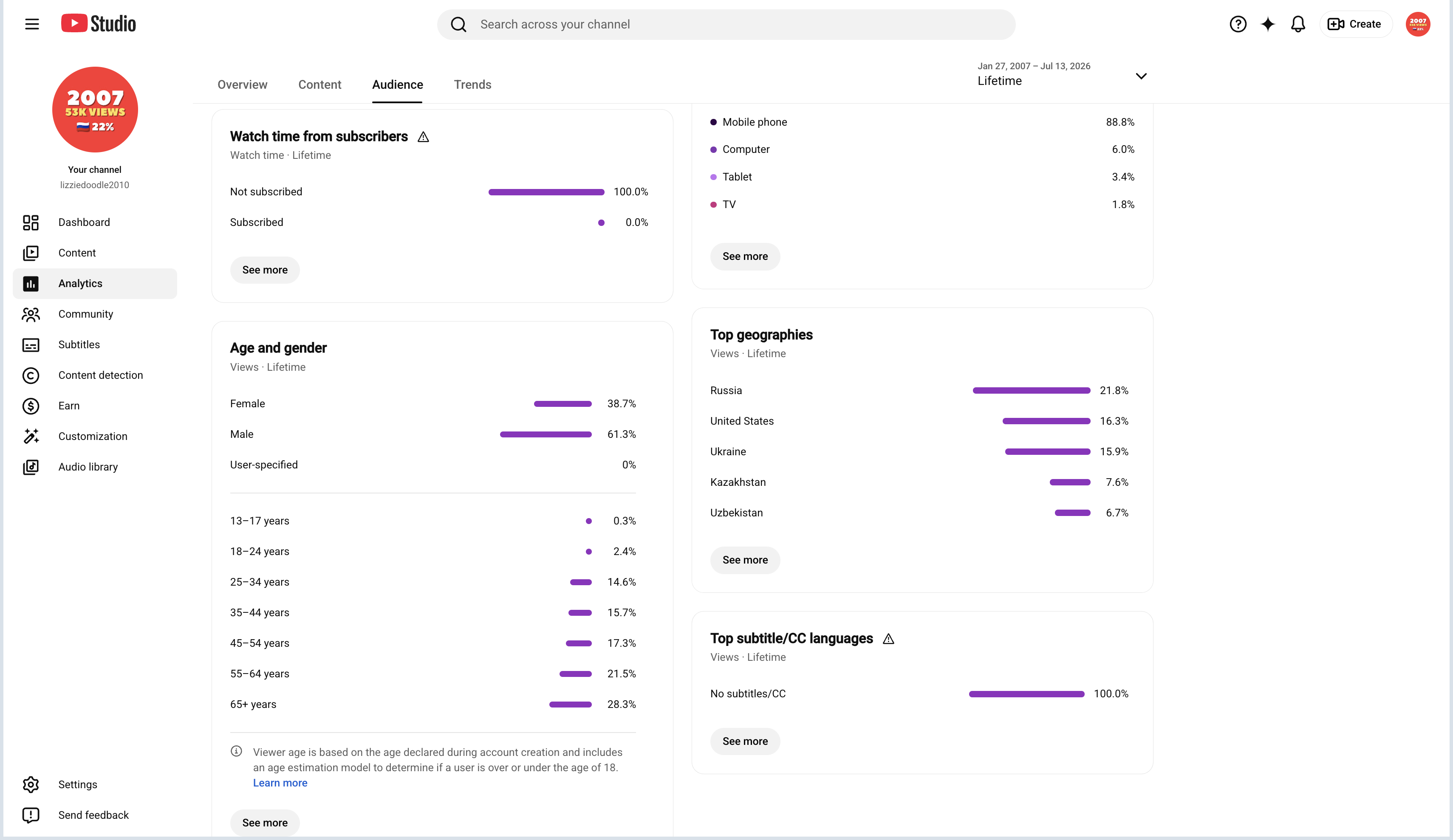
Task: Click warning icon beside Watch time from subscribers
Action: tap(423, 137)
